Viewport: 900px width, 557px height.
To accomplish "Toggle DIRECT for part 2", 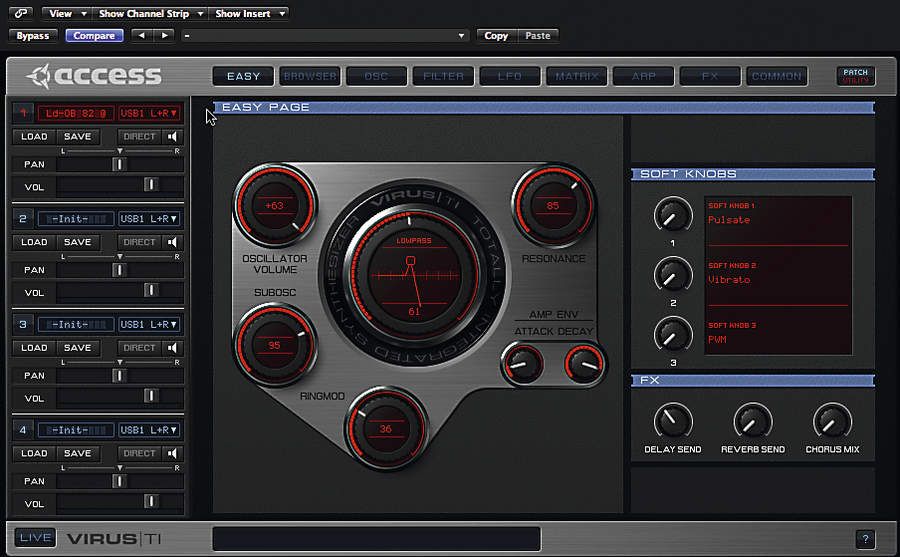I will (x=139, y=242).
